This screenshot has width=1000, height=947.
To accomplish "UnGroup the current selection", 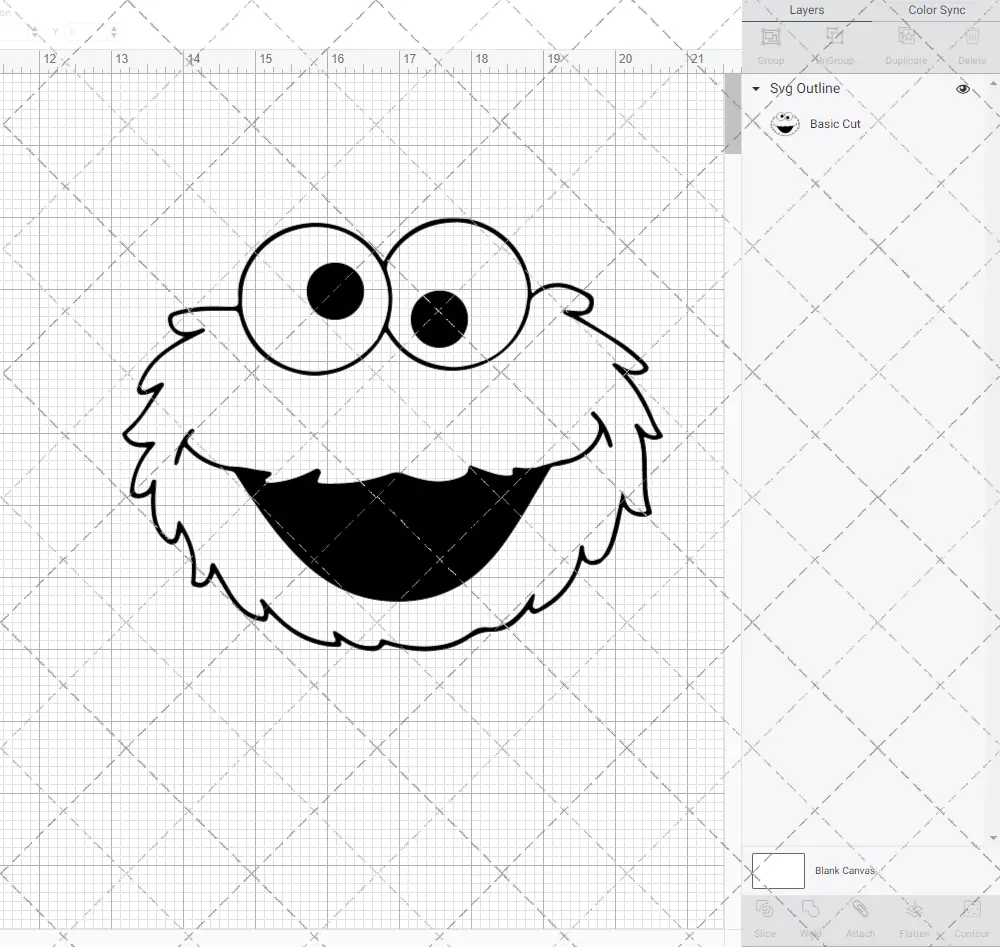I will pyautogui.click(x=834, y=43).
